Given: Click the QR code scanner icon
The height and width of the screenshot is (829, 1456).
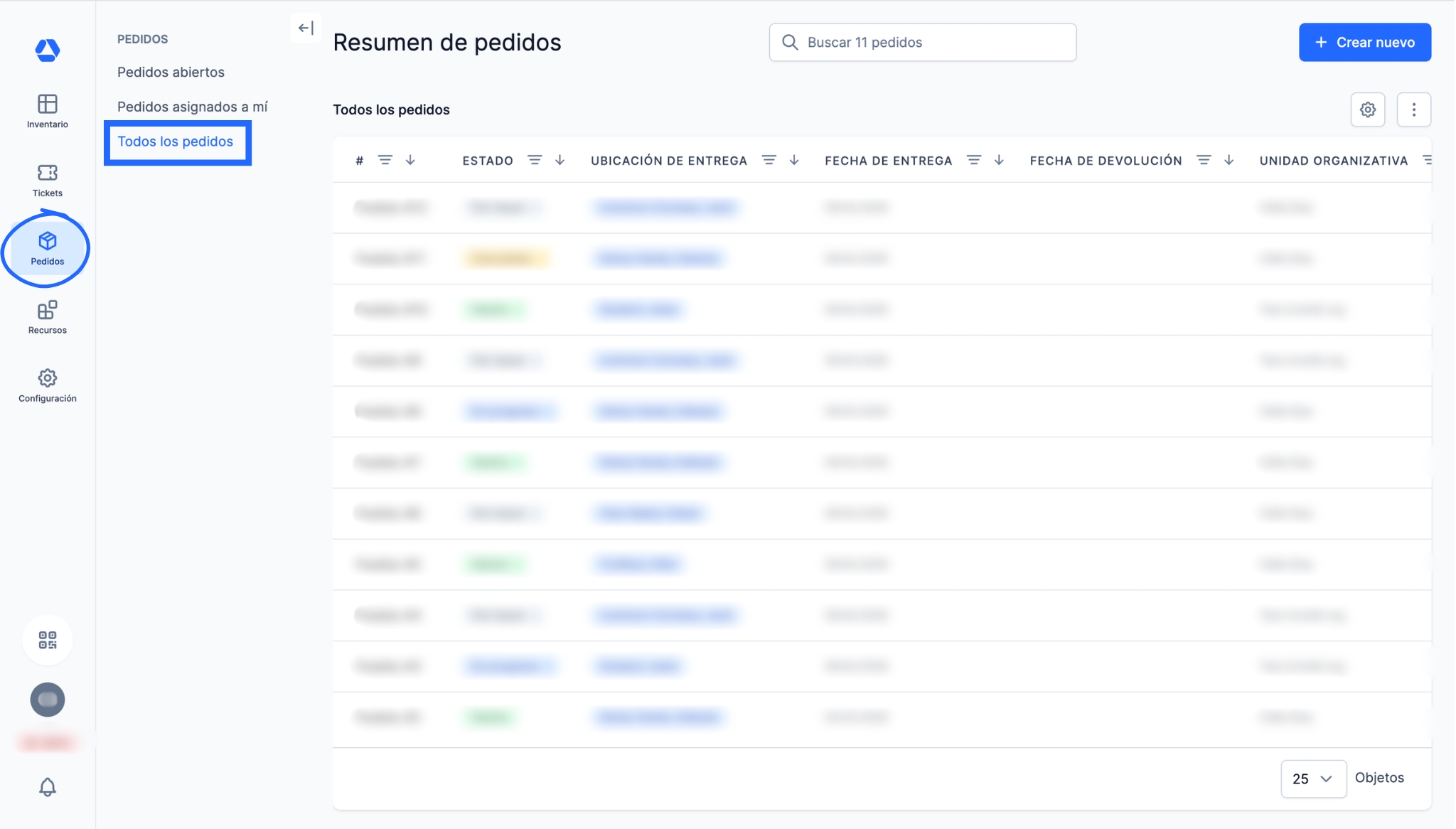Looking at the screenshot, I should 47,640.
